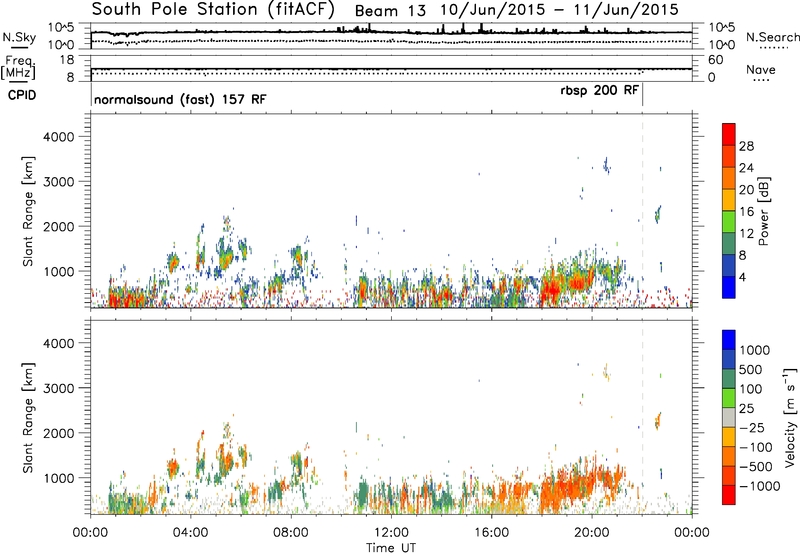Click the '20:00' time axis label

592,533
